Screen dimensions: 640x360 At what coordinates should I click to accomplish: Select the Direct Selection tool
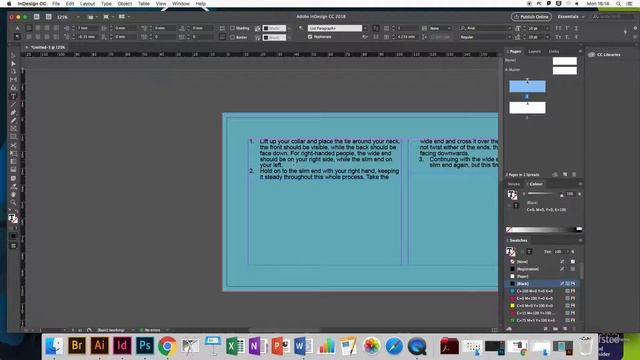[x=13, y=64]
